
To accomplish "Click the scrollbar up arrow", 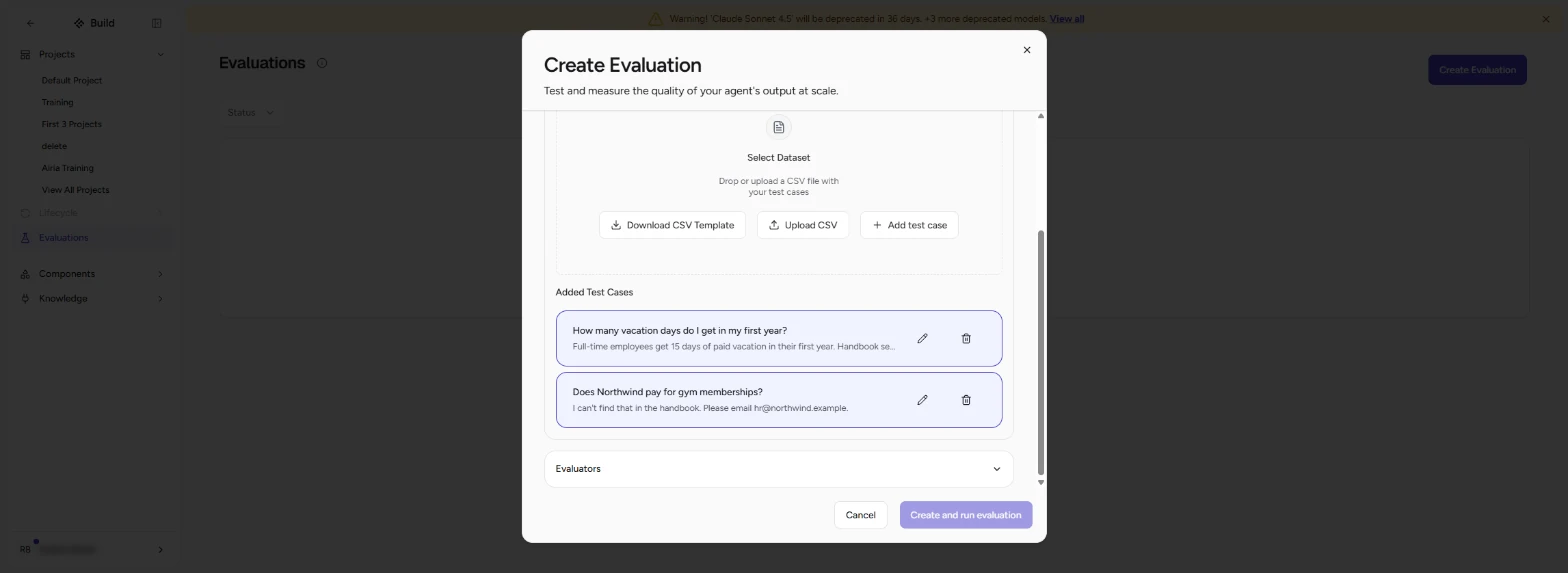I will 1041,116.
